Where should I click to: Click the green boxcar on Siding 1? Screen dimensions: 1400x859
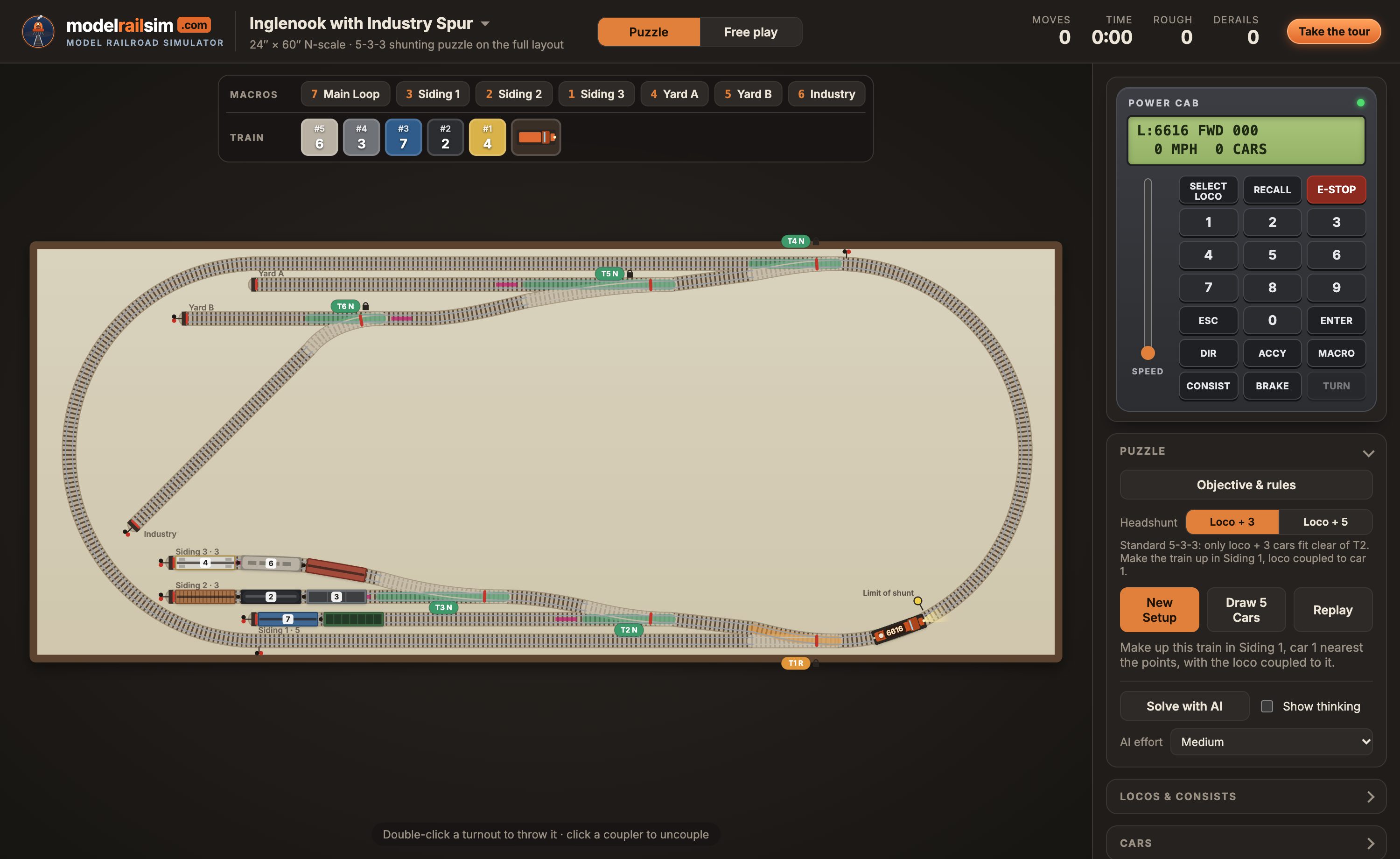[x=353, y=619]
